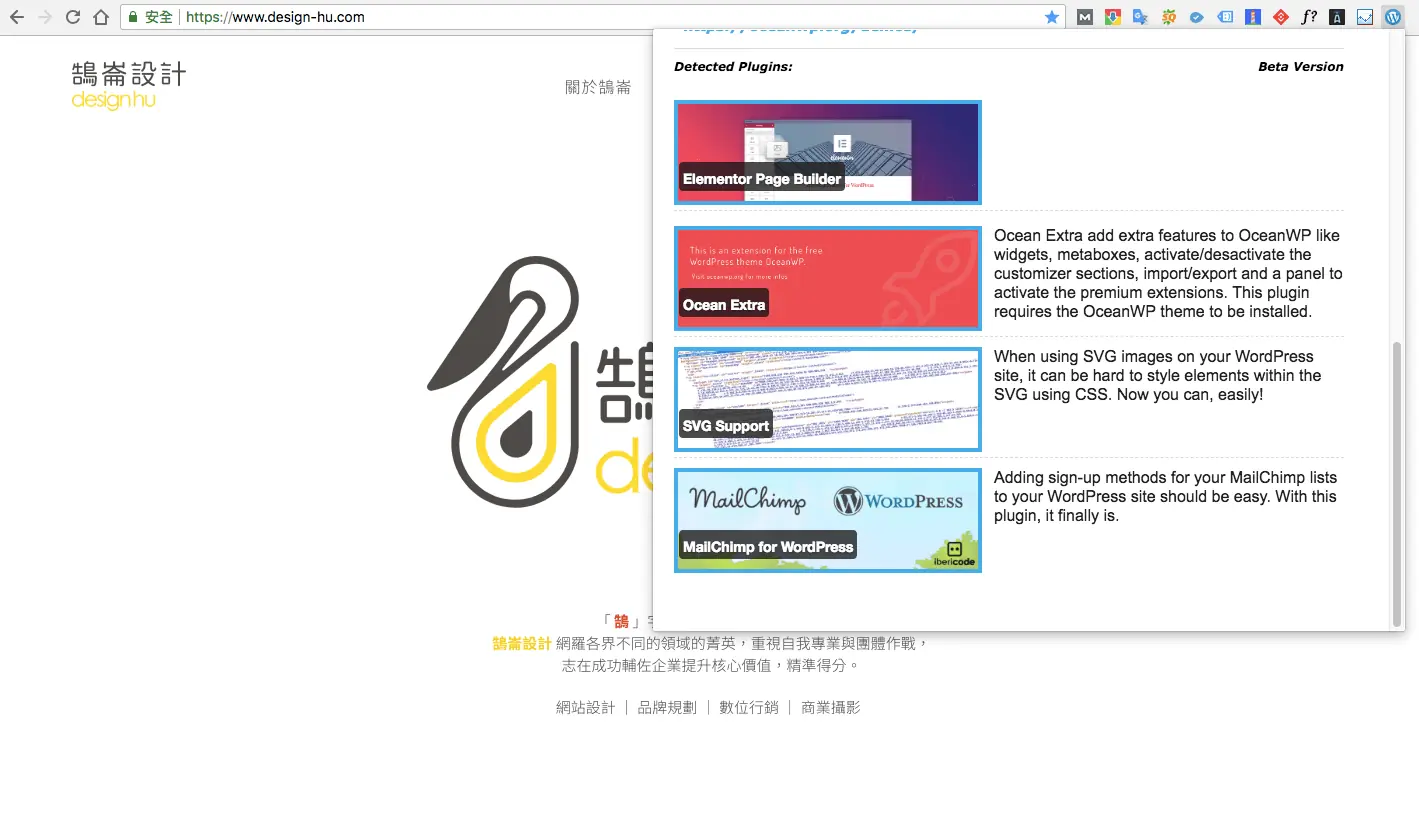The image size is (1419, 820).
Task: Open the 數位行銷 link
Action: click(x=748, y=708)
